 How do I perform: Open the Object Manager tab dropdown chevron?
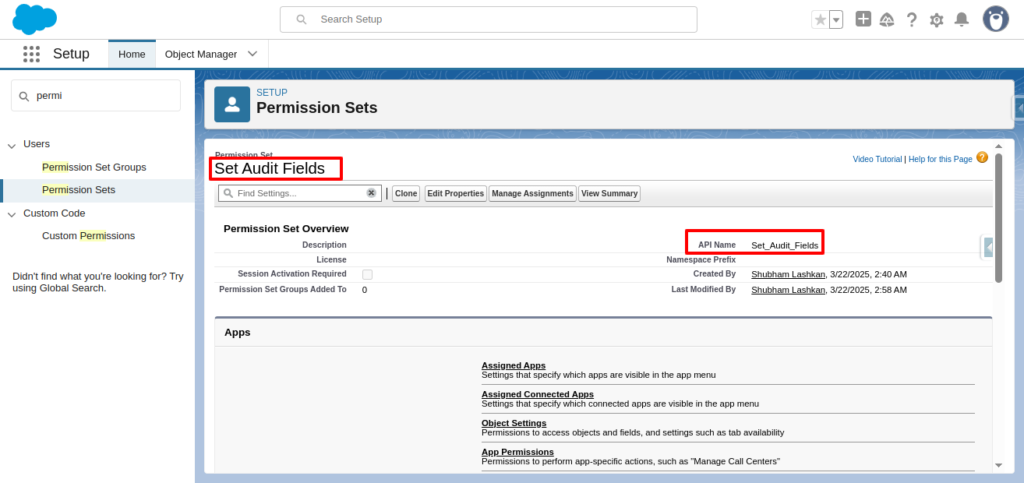point(253,54)
